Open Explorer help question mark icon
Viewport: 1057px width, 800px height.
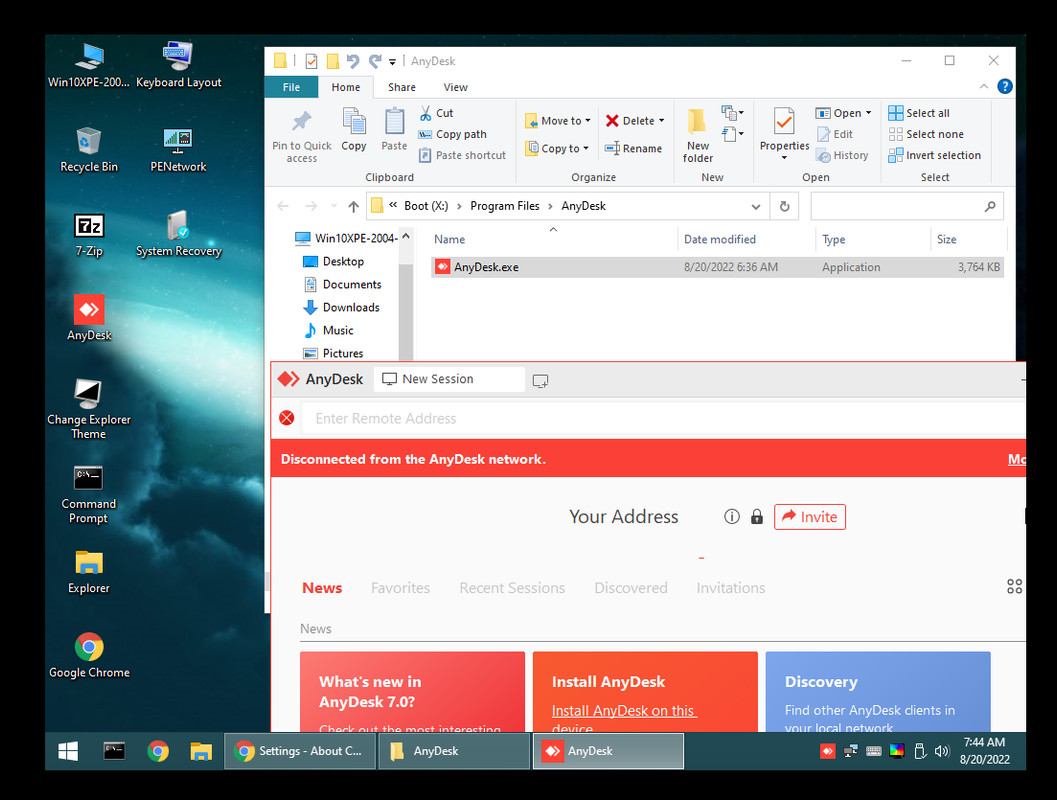[x=1004, y=86]
